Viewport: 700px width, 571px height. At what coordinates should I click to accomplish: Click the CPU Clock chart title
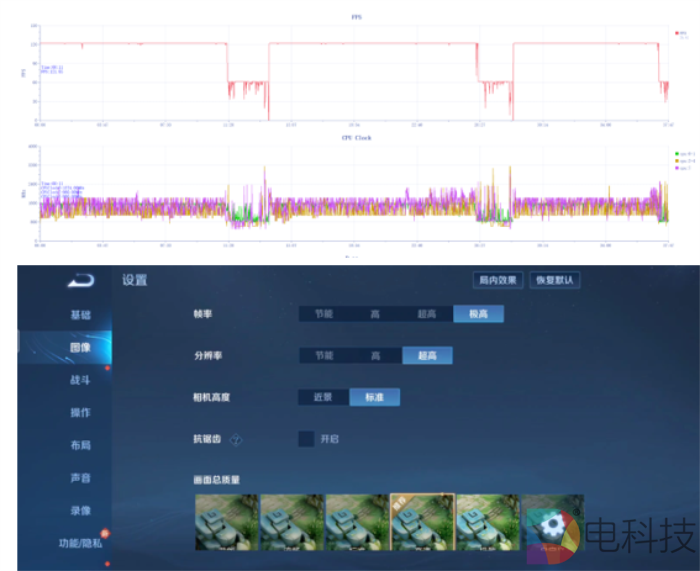coord(356,138)
